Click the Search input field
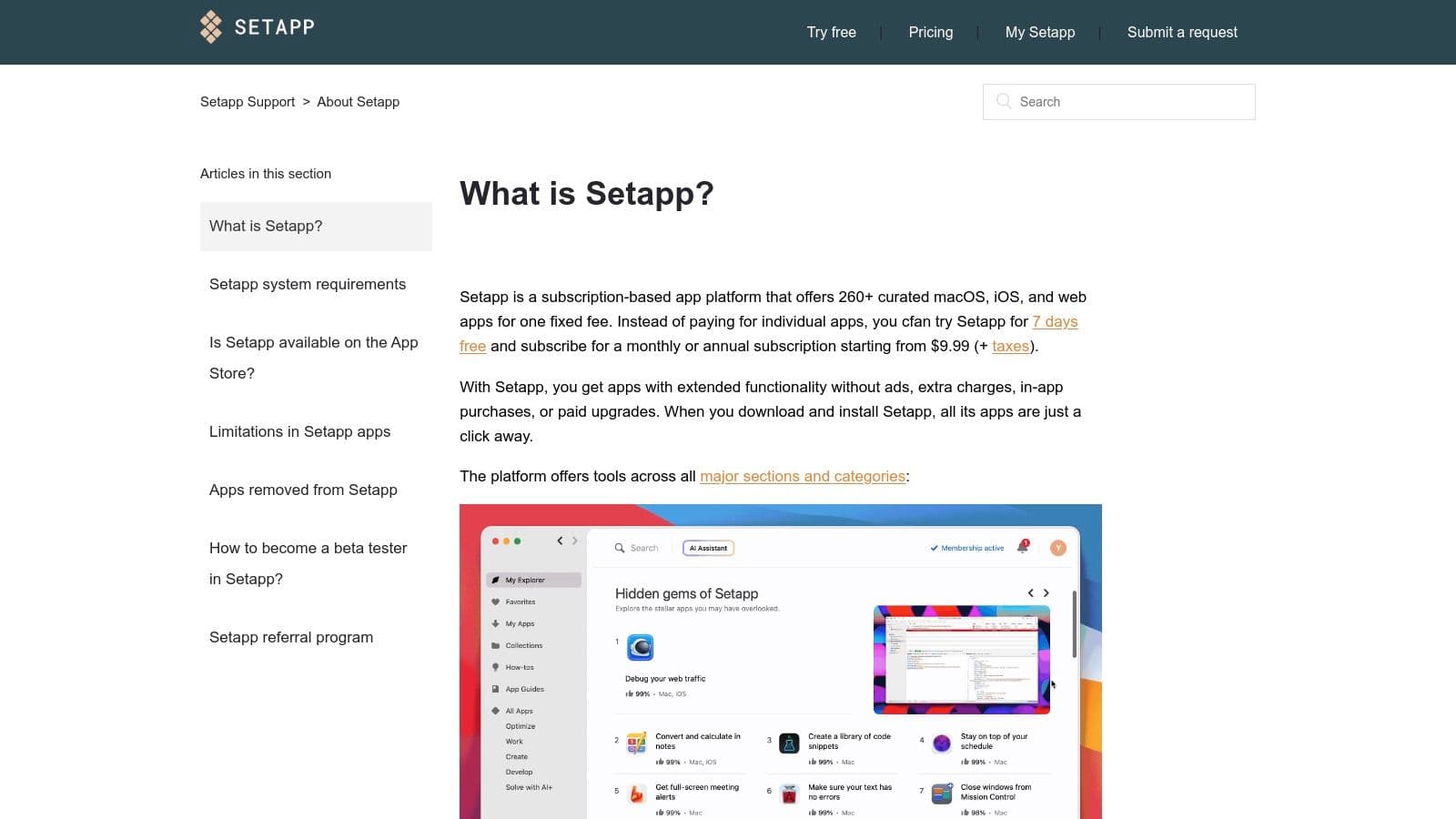1456x819 pixels. 1118,101
